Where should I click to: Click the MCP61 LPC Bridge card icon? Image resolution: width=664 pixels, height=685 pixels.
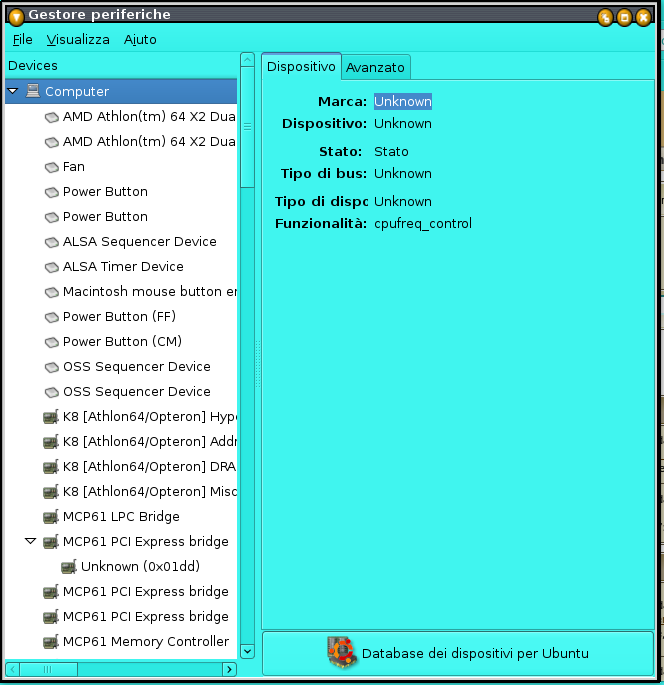point(51,517)
